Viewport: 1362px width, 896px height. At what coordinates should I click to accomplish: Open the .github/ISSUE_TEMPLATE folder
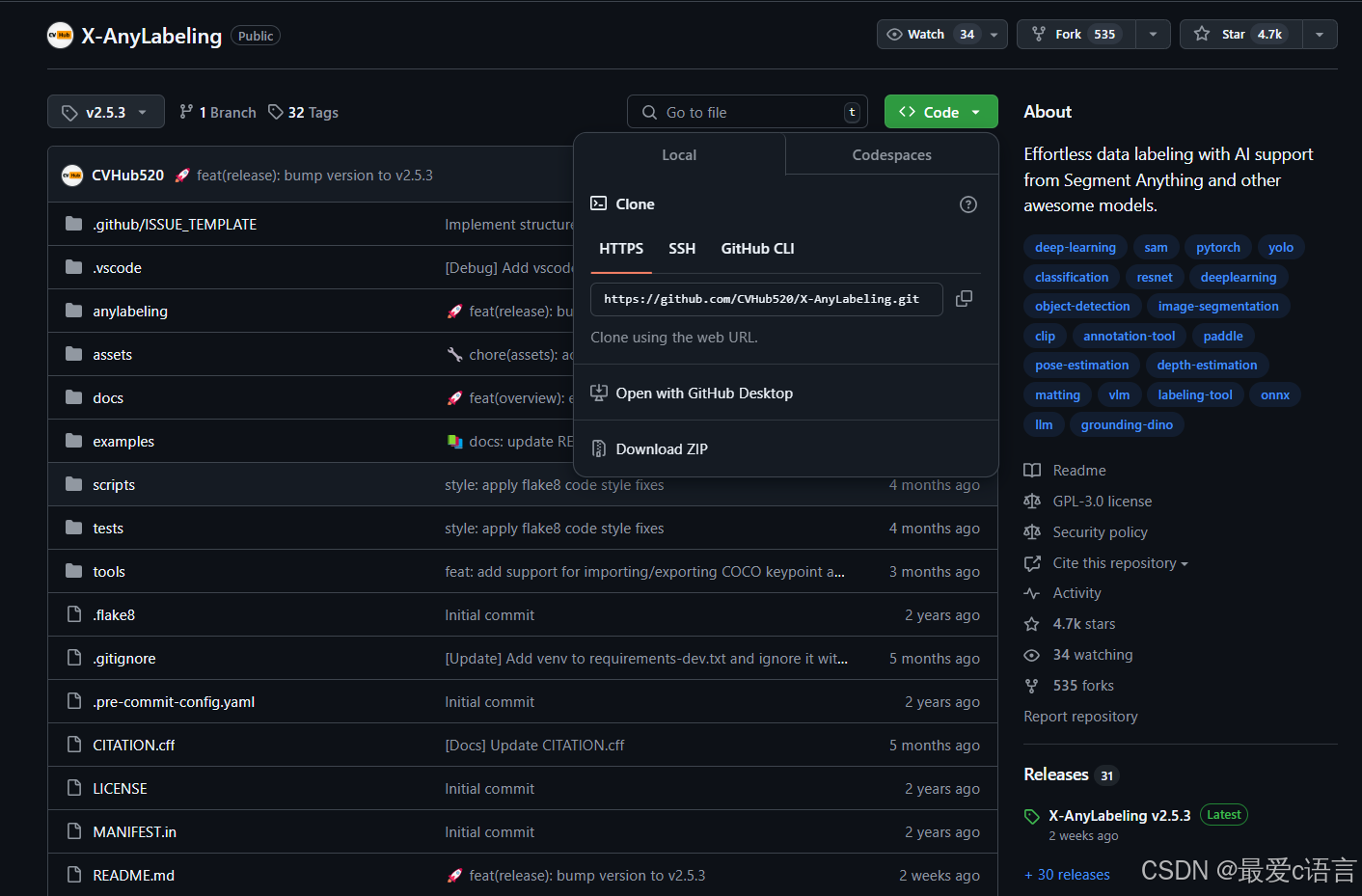175,225
